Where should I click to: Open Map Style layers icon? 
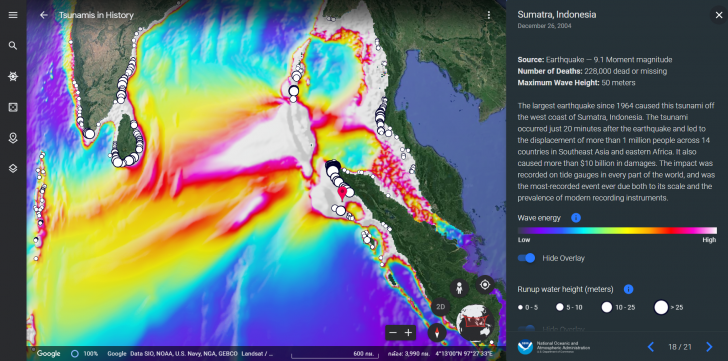click(13, 168)
